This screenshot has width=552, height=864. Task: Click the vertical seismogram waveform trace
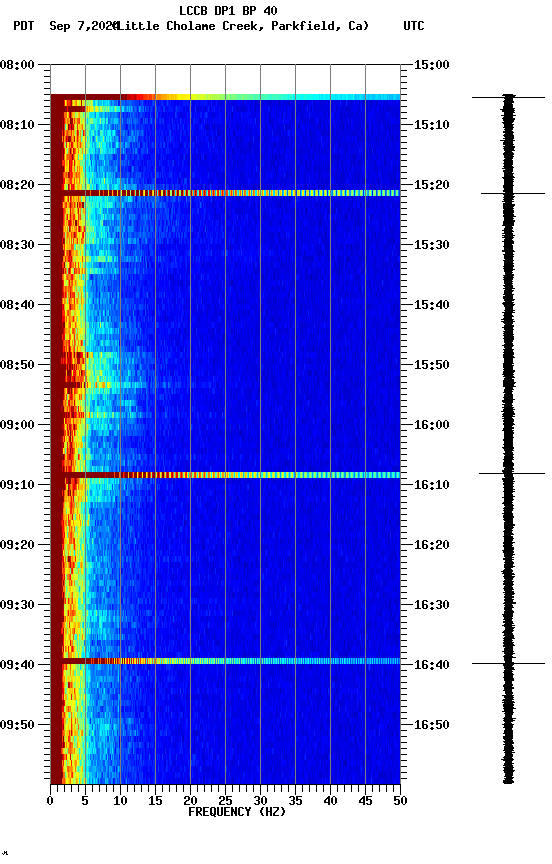[x=508, y=439]
